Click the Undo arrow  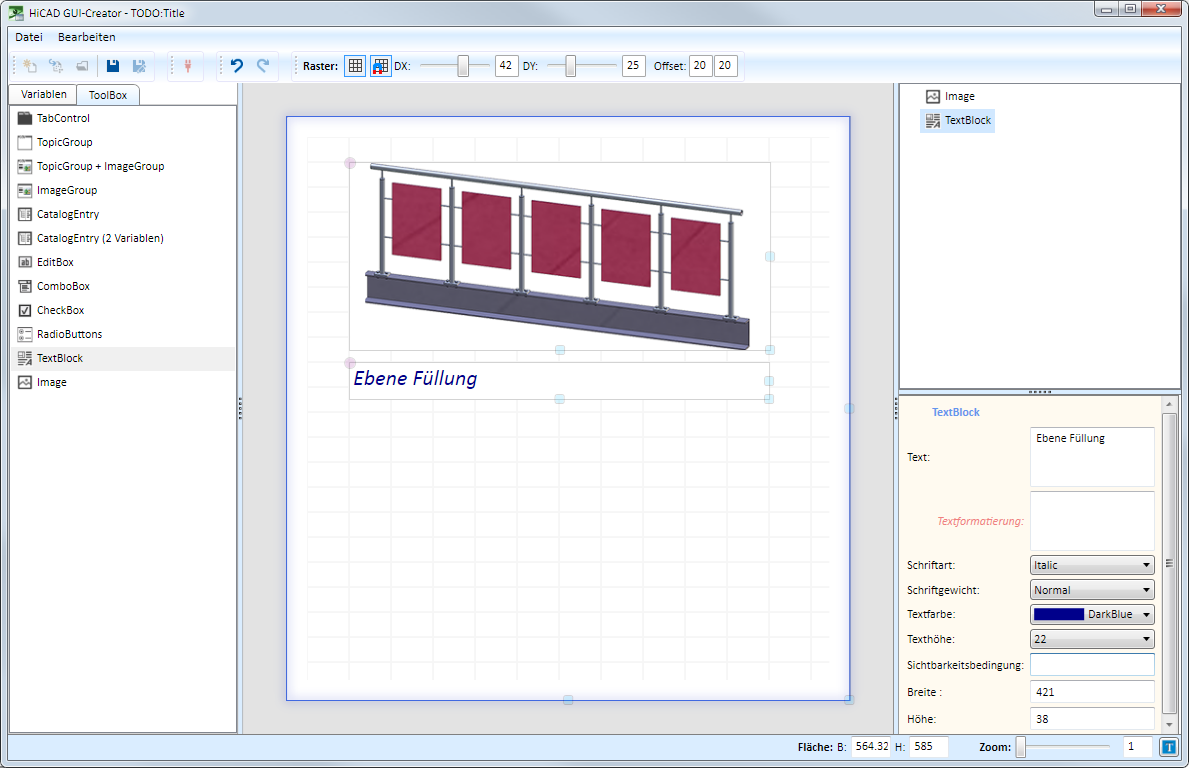(237, 66)
